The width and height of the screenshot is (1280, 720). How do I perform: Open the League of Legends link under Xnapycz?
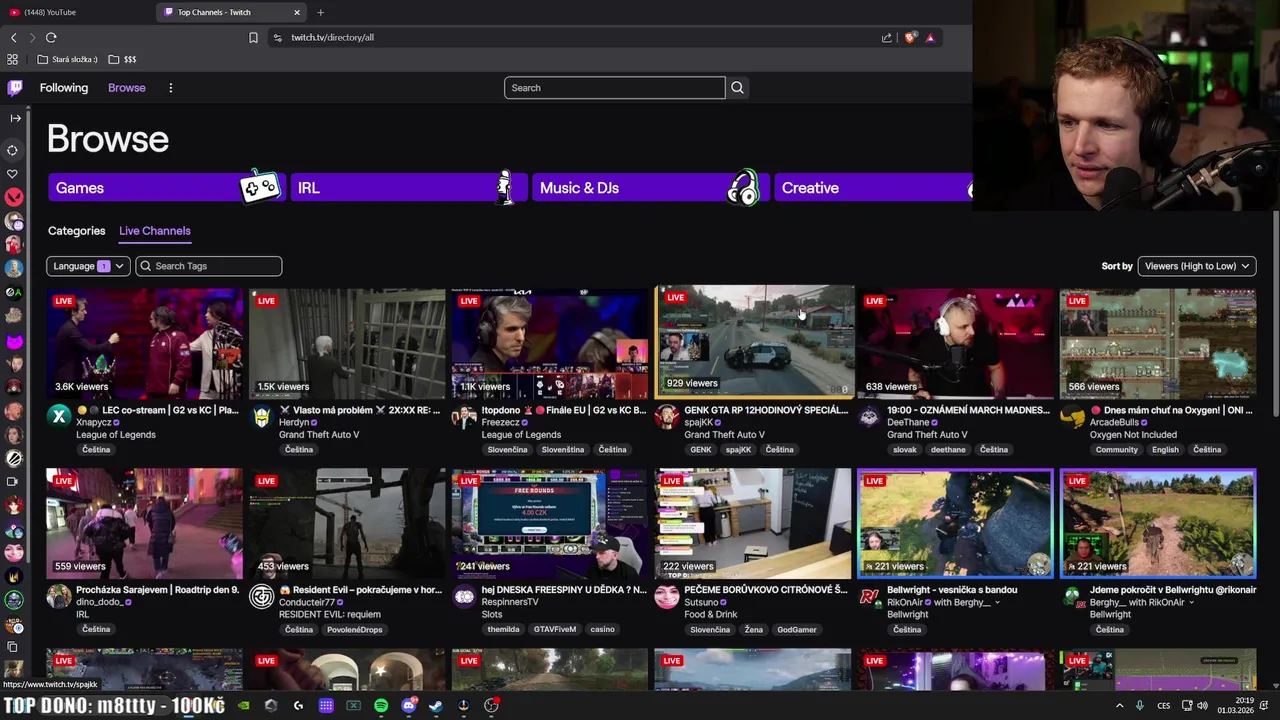116,435
